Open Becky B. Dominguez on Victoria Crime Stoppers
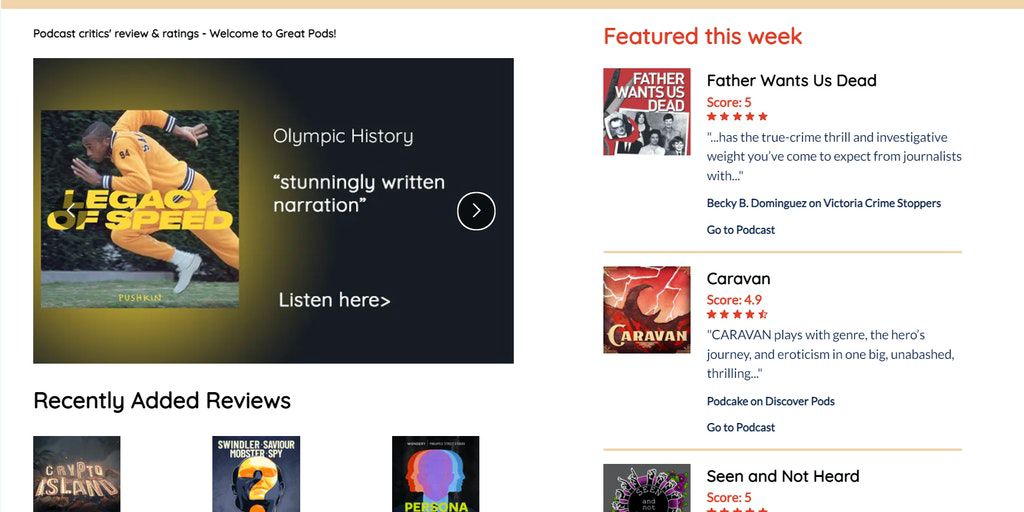The width and height of the screenshot is (1024, 512). (x=824, y=203)
